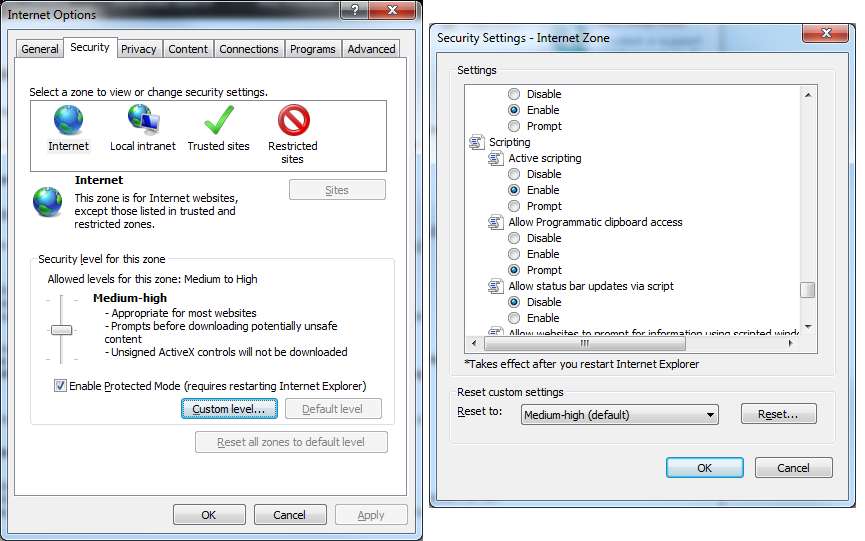Select the Local intranet zone icon
The height and width of the screenshot is (541, 865).
[143, 120]
